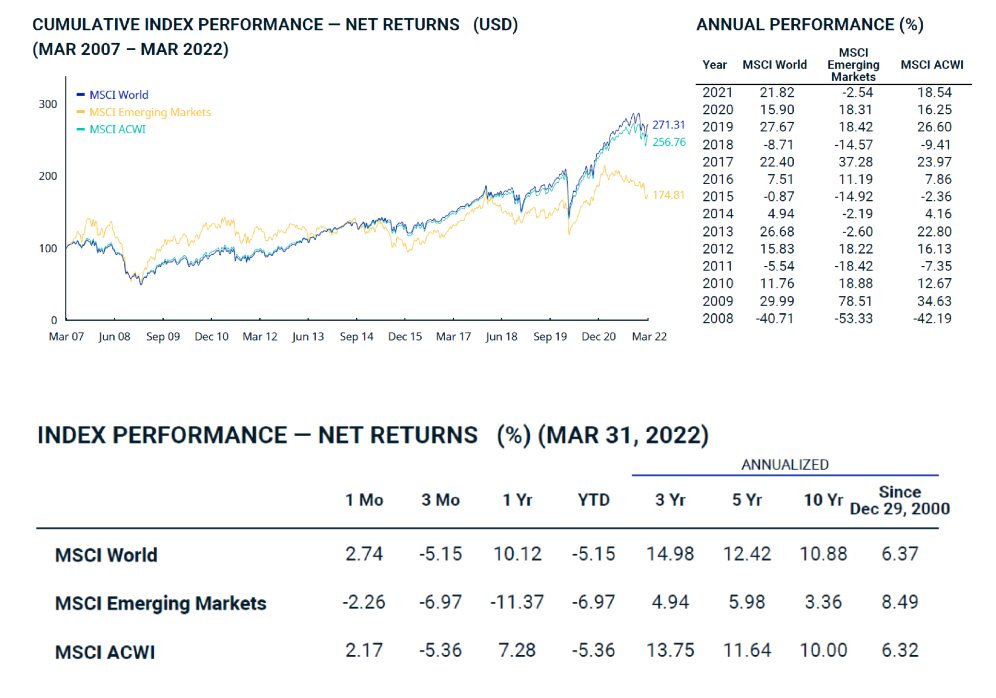The image size is (996, 698).
Task: Select the 1 Mo column header
Action: pos(364,500)
